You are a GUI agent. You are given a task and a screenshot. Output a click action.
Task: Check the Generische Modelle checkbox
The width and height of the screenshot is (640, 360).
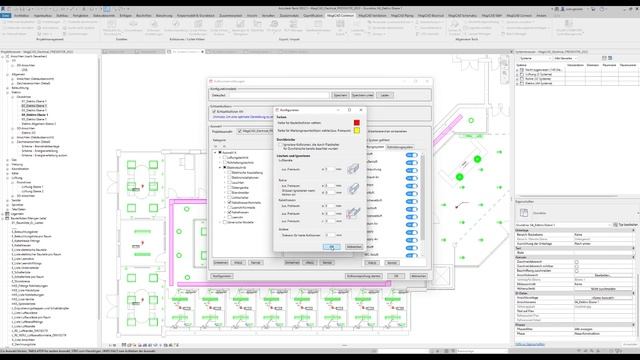click(225, 222)
